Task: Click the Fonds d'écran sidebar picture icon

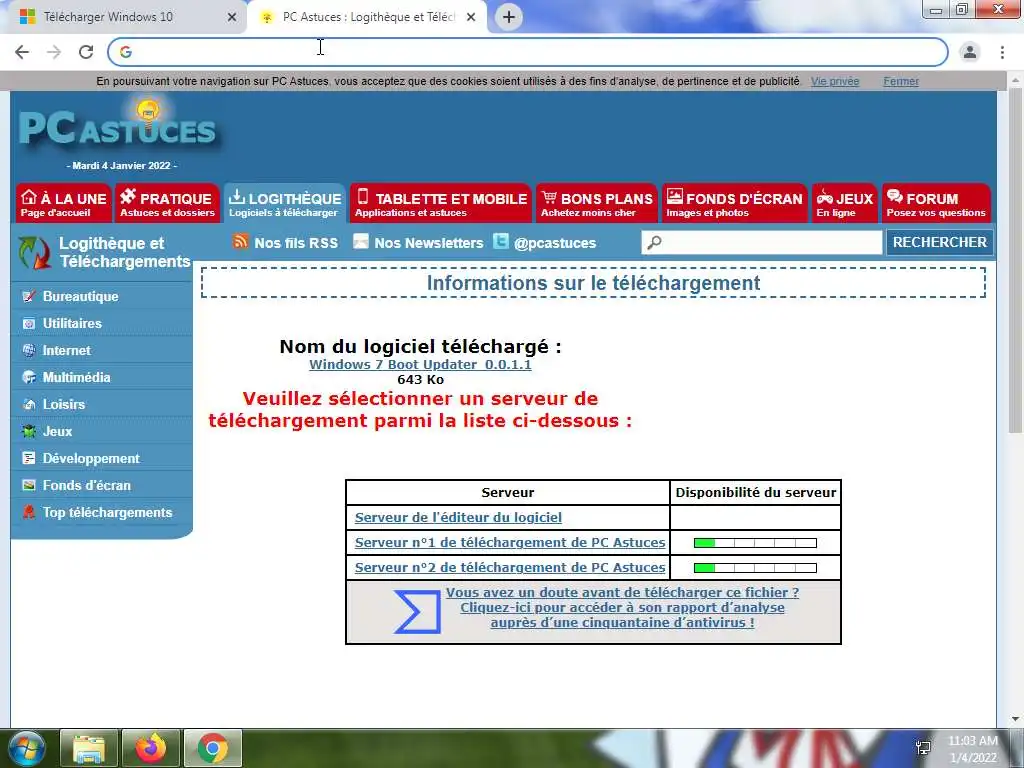Action: point(29,485)
